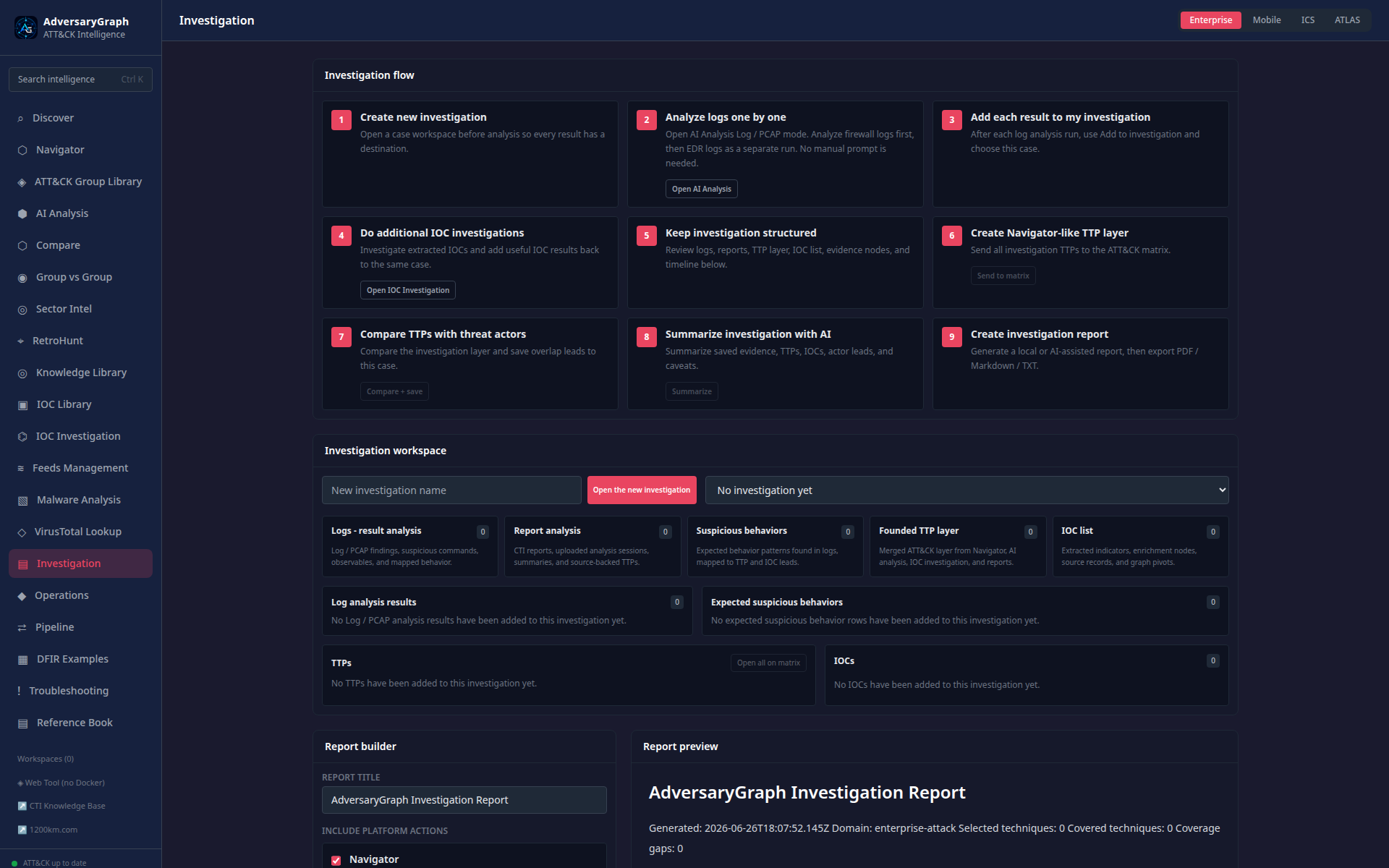Click the Knowledge Library icon
This screenshot has width=1389, height=868.
(x=22, y=373)
